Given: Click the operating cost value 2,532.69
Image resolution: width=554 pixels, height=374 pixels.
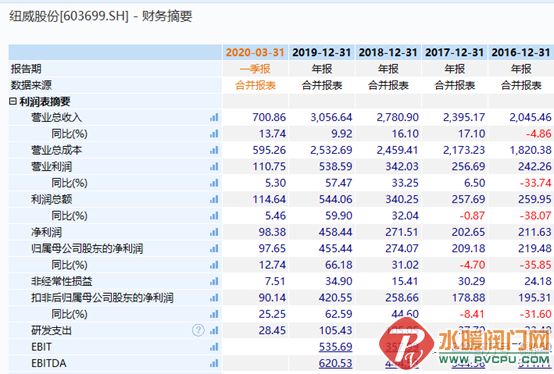Looking at the screenshot, I should 331,150.
